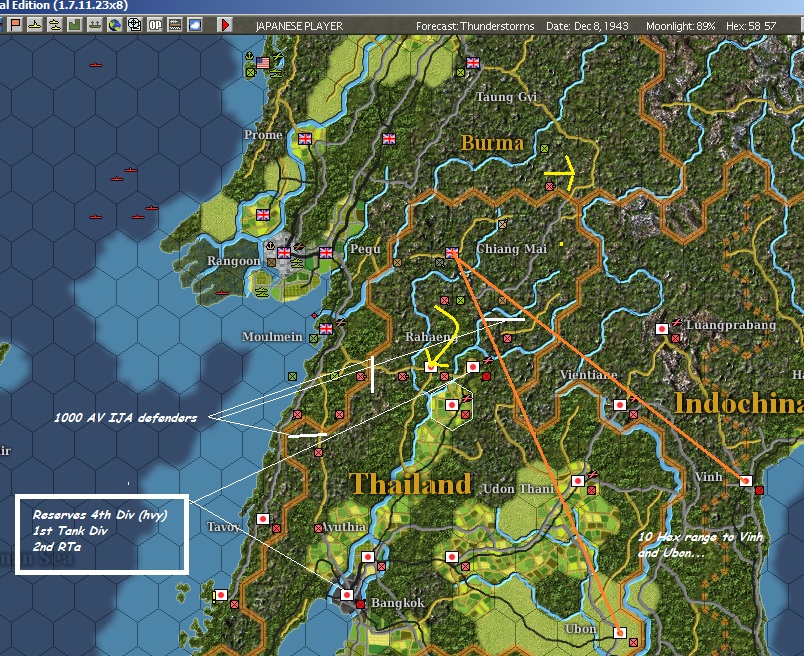This screenshot has width=804, height=656.
Task: Open the ship task force list icon
Action: [x=35, y=25]
